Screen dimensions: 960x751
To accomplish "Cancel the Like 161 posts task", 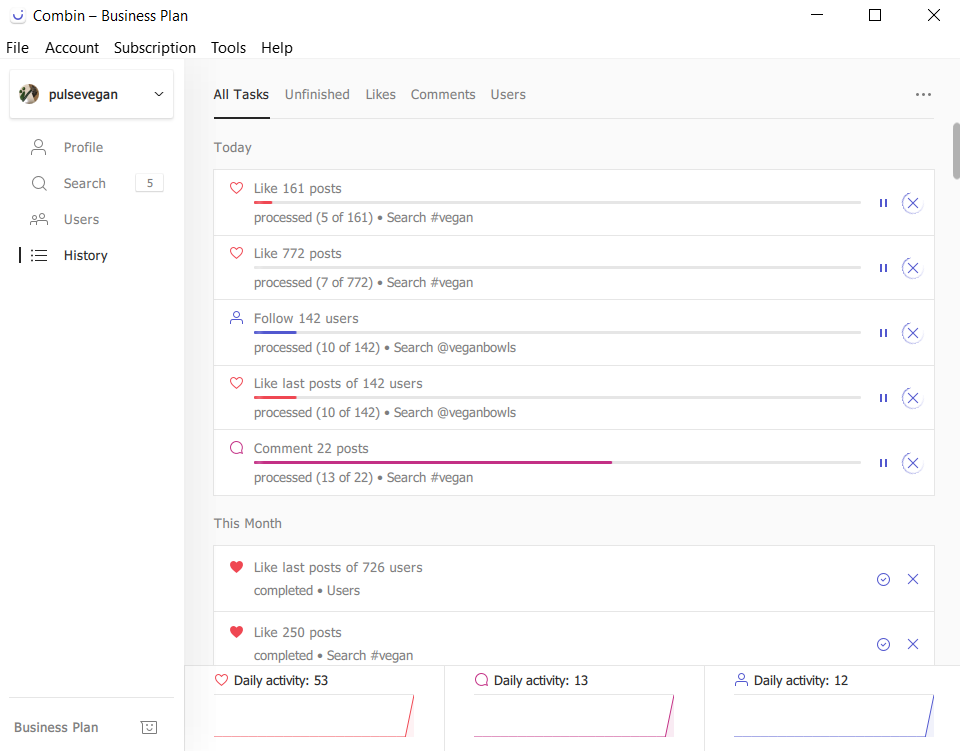I will tap(912, 203).
